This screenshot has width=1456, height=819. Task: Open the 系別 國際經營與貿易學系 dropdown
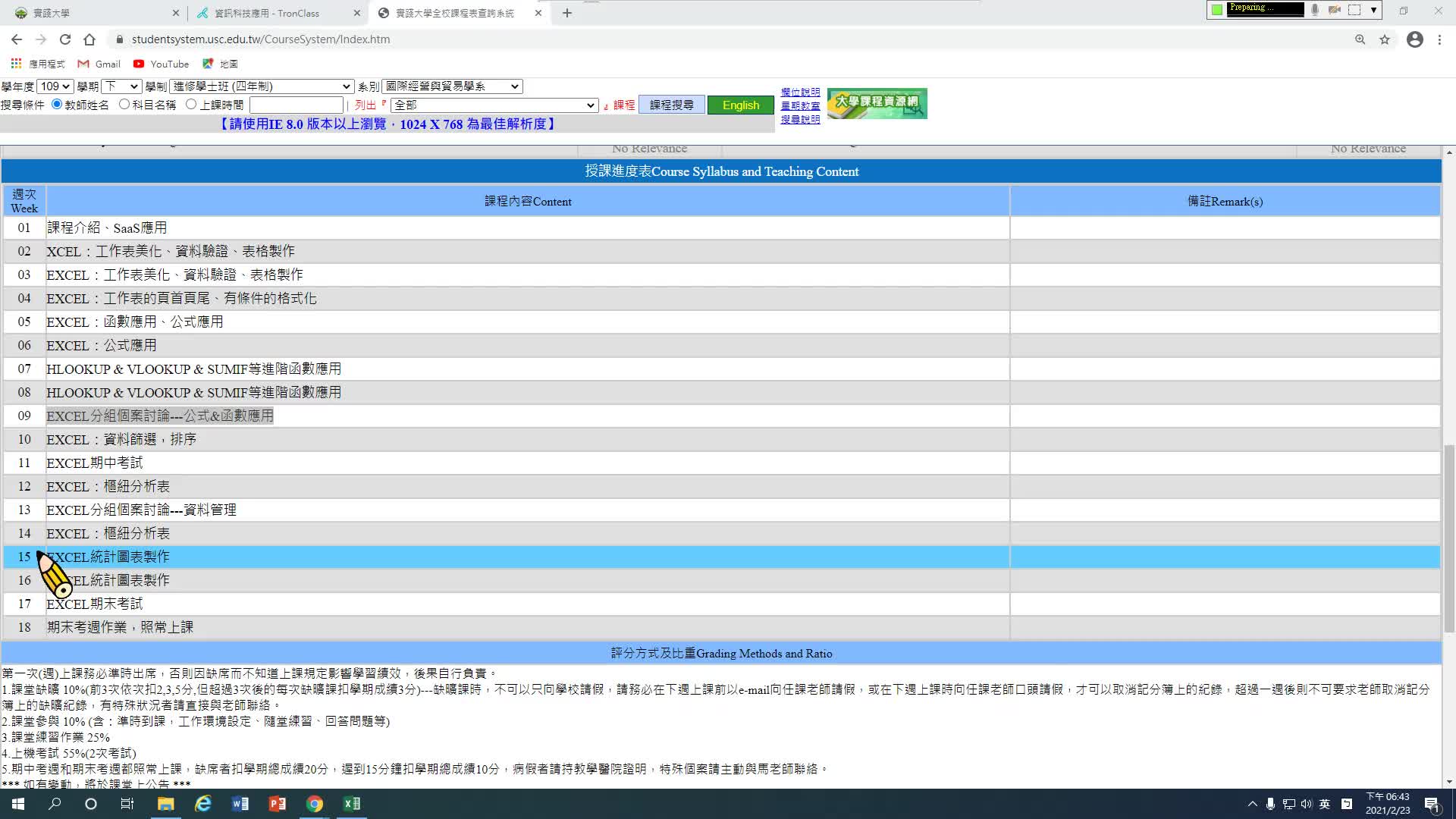pyautogui.click(x=452, y=86)
